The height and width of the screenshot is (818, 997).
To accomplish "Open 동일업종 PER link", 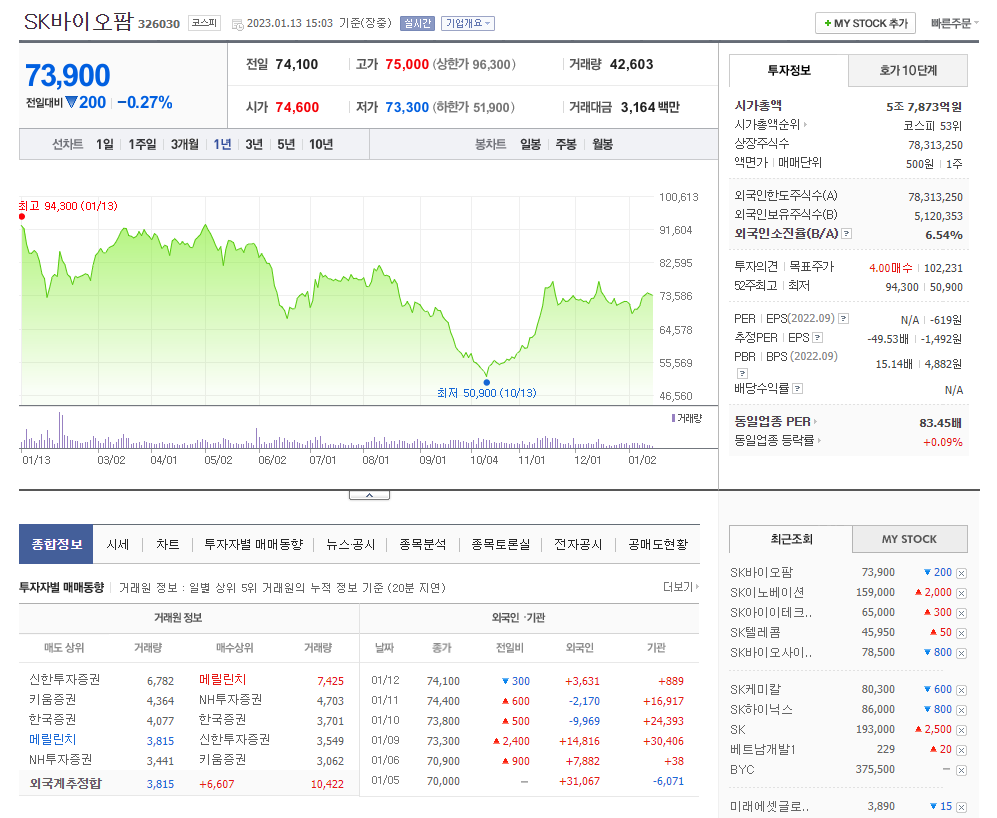I will click(776, 421).
